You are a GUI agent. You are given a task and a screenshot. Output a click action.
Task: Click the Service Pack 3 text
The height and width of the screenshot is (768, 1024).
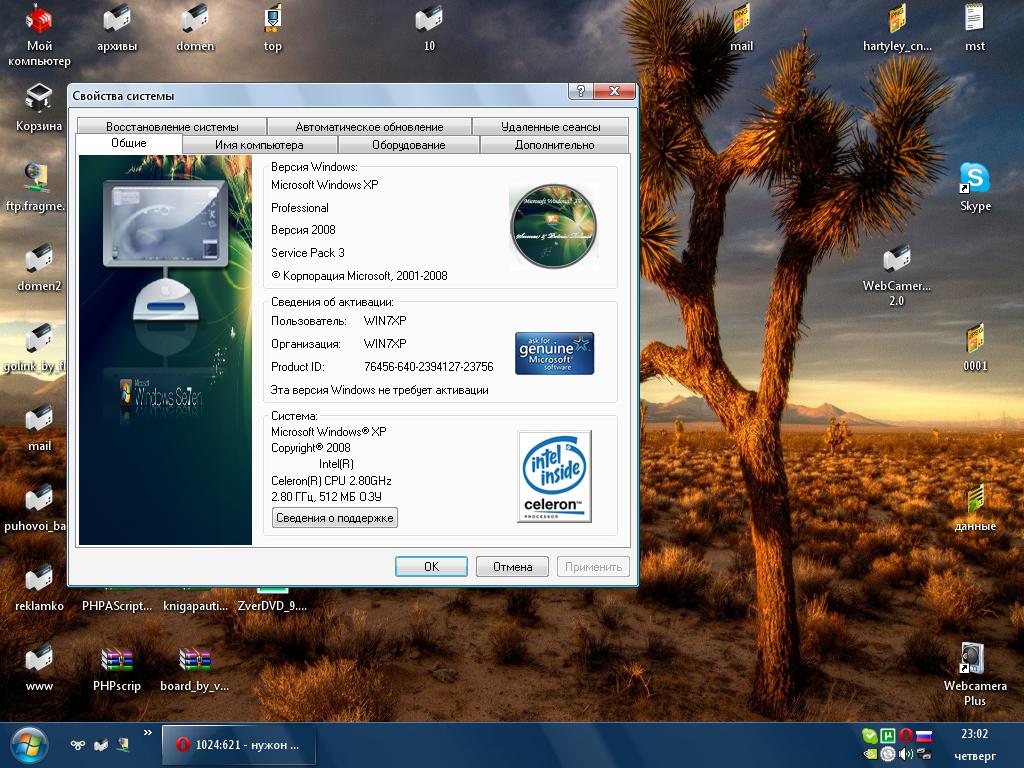308,253
